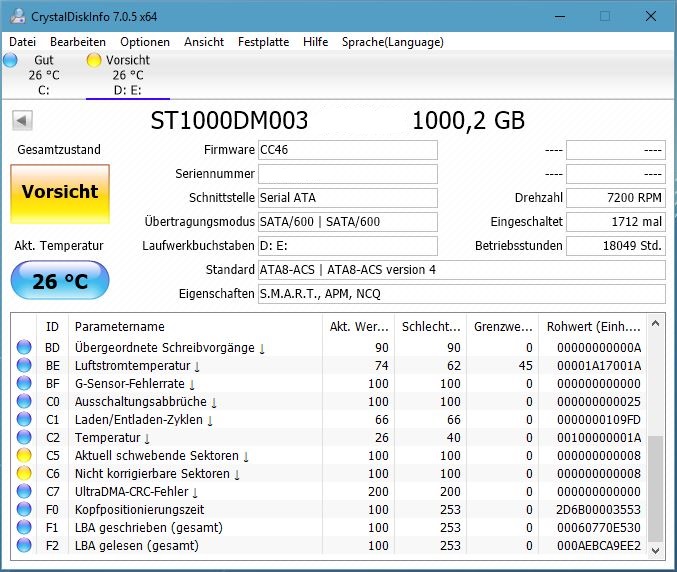Click blue status dot for Kopfpositionierungszeit
This screenshot has width=677, height=572.
pyautogui.click(x=24, y=509)
